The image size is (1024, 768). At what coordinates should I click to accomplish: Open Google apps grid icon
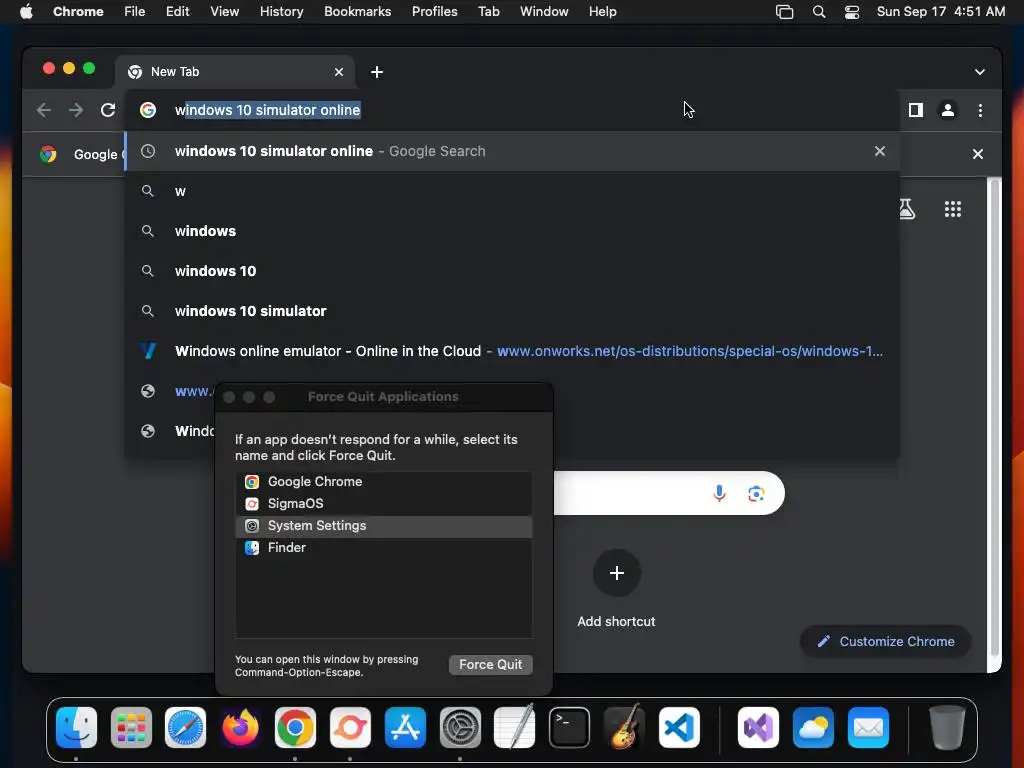click(953, 209)
